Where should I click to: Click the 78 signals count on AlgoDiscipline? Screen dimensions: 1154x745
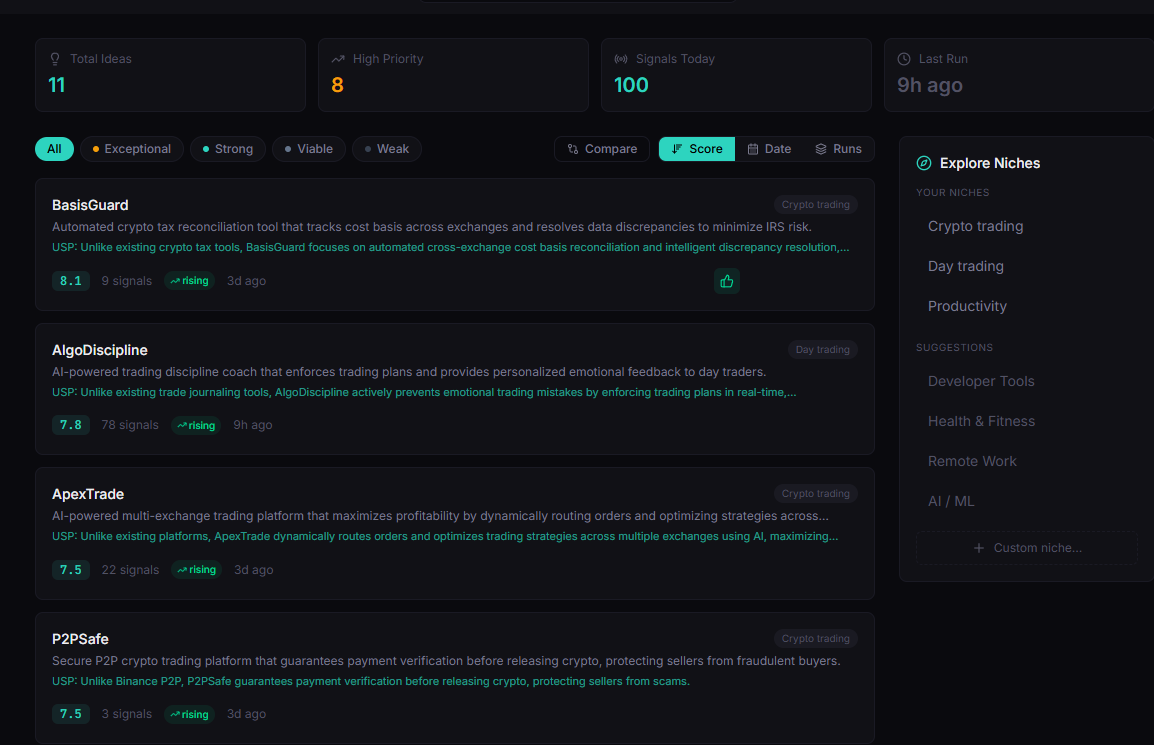click(130, 425)
